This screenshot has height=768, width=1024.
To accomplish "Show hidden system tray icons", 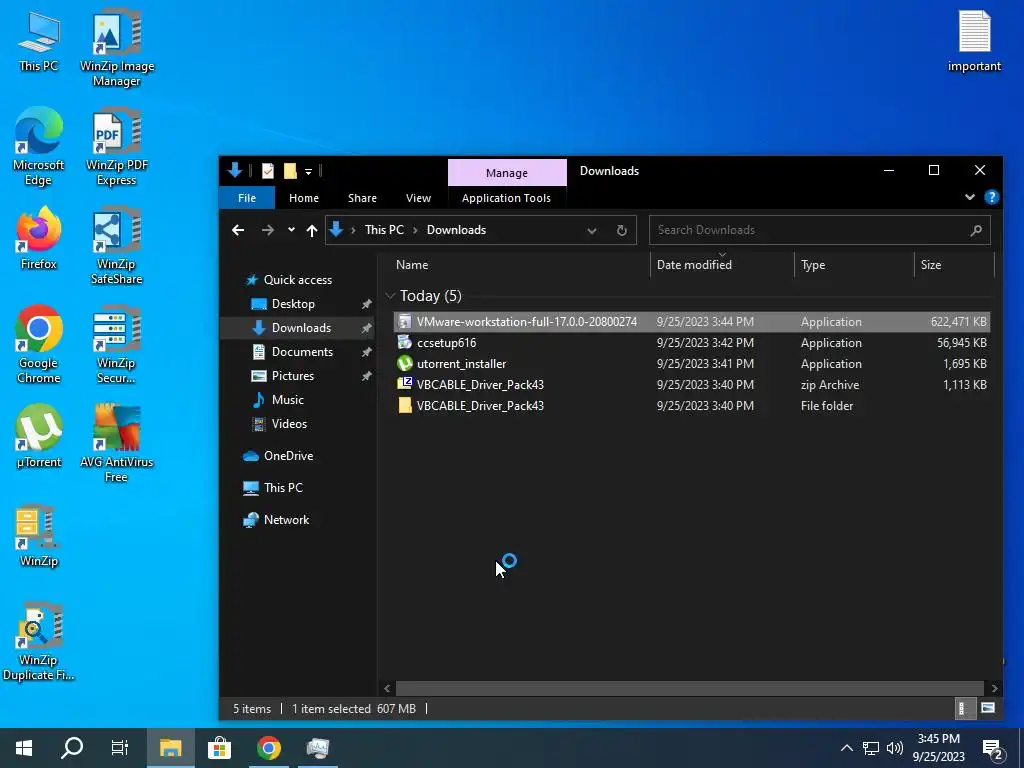I will click(846, 748).
